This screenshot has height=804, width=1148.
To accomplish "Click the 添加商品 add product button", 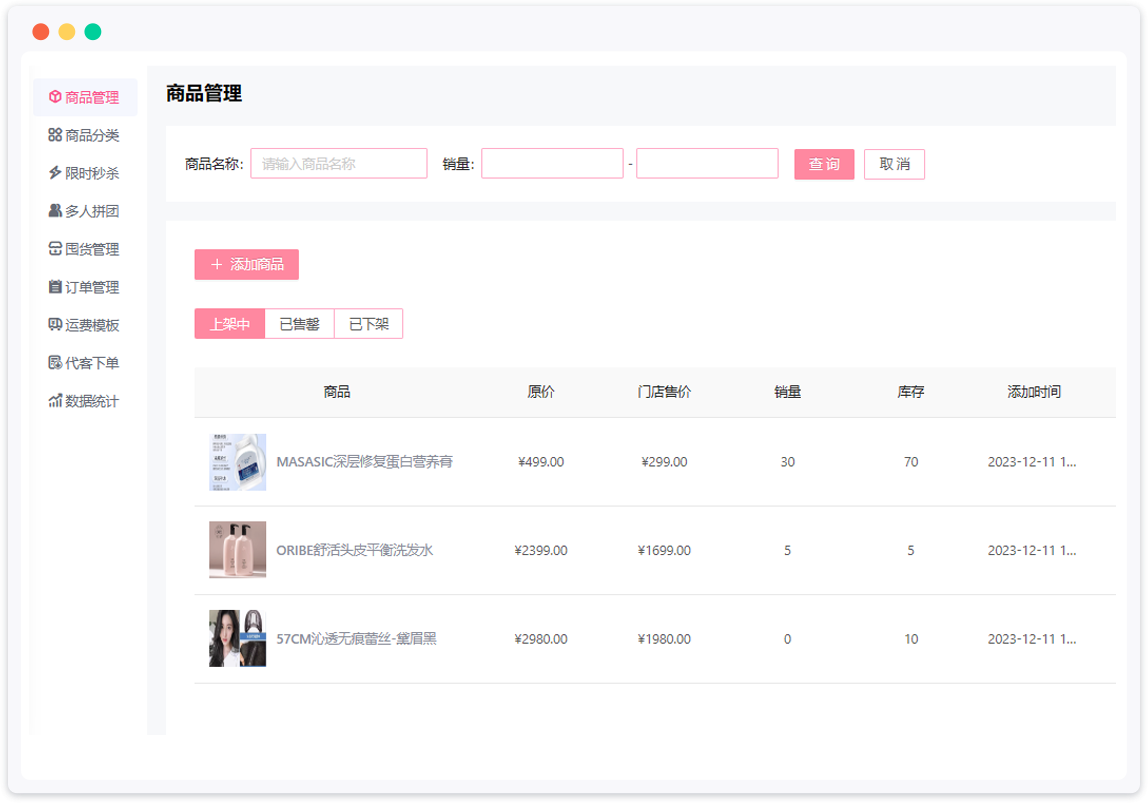I will [246, 265].
